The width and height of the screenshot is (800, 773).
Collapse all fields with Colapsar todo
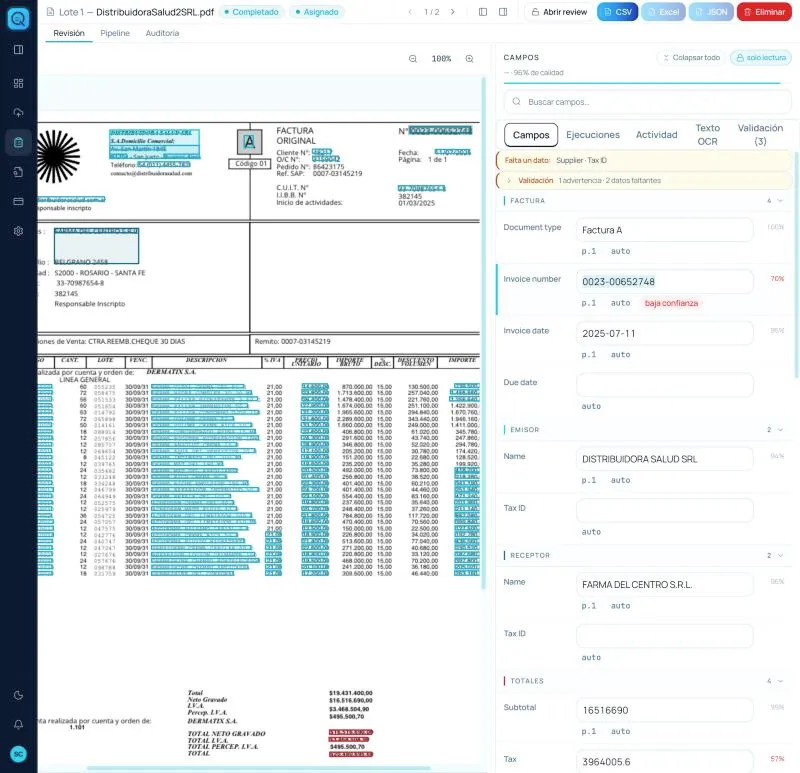(691, 58)
